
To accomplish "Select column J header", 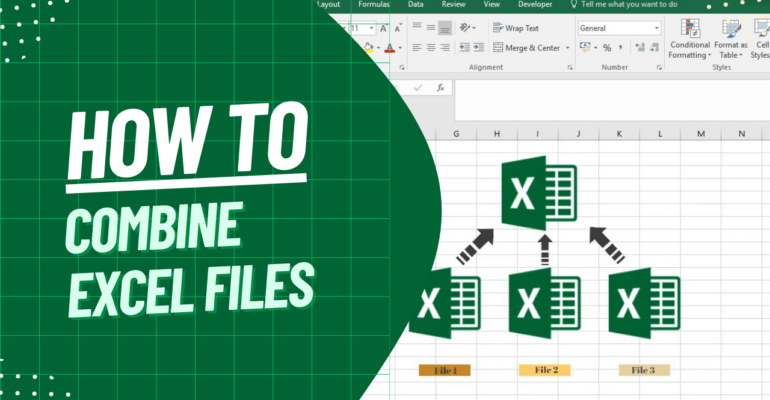I will coord(578,133).
